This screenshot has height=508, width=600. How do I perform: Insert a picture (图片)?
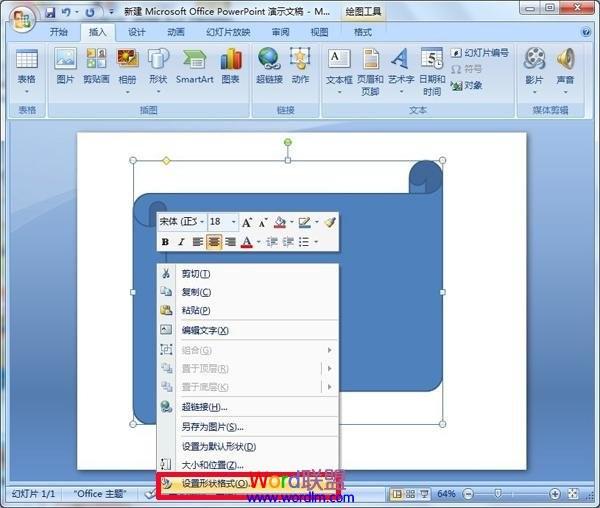click(x=65, y=66)
